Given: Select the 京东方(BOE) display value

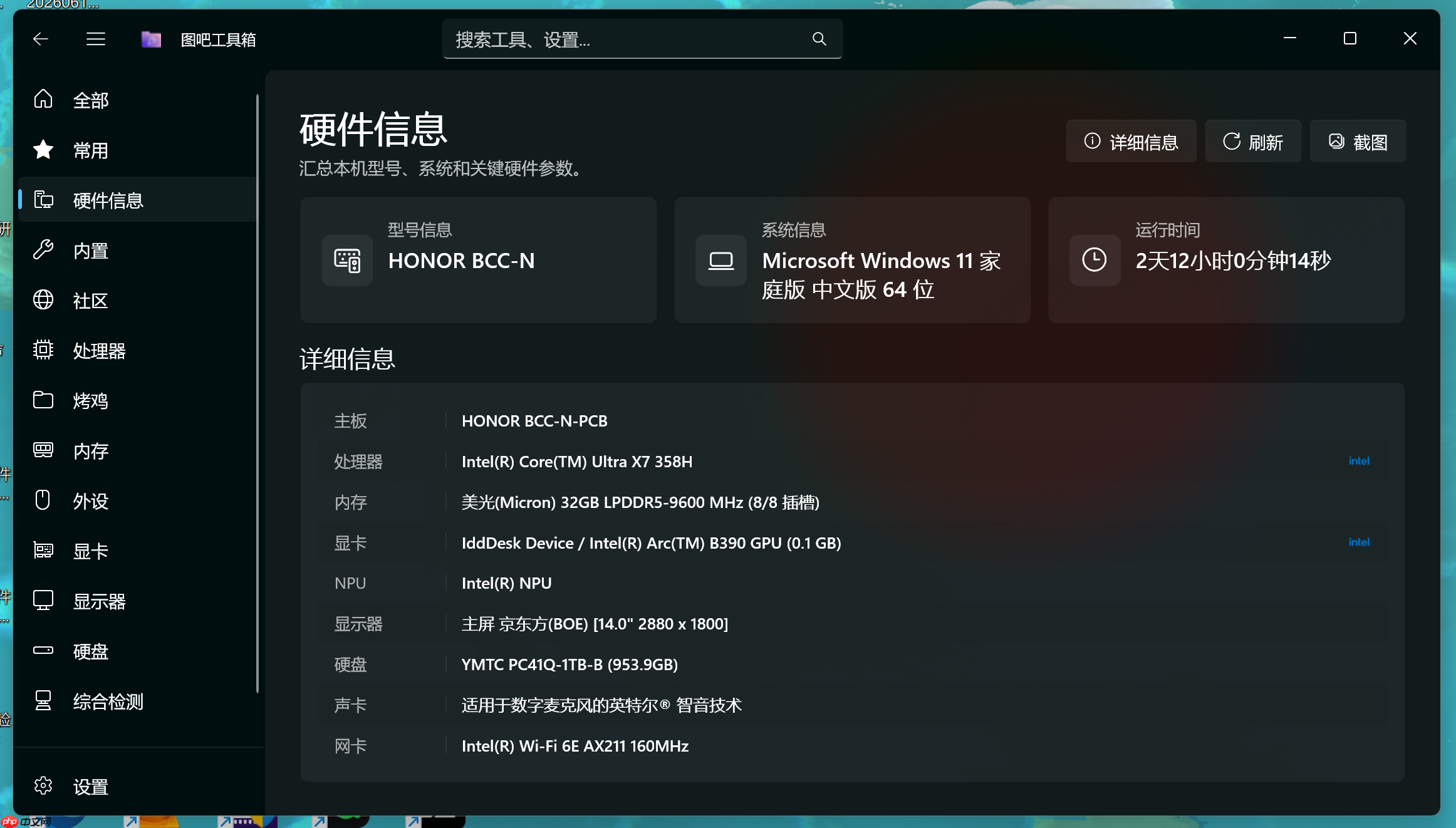Looking at the screenshot, I should [x=595, y=624].
